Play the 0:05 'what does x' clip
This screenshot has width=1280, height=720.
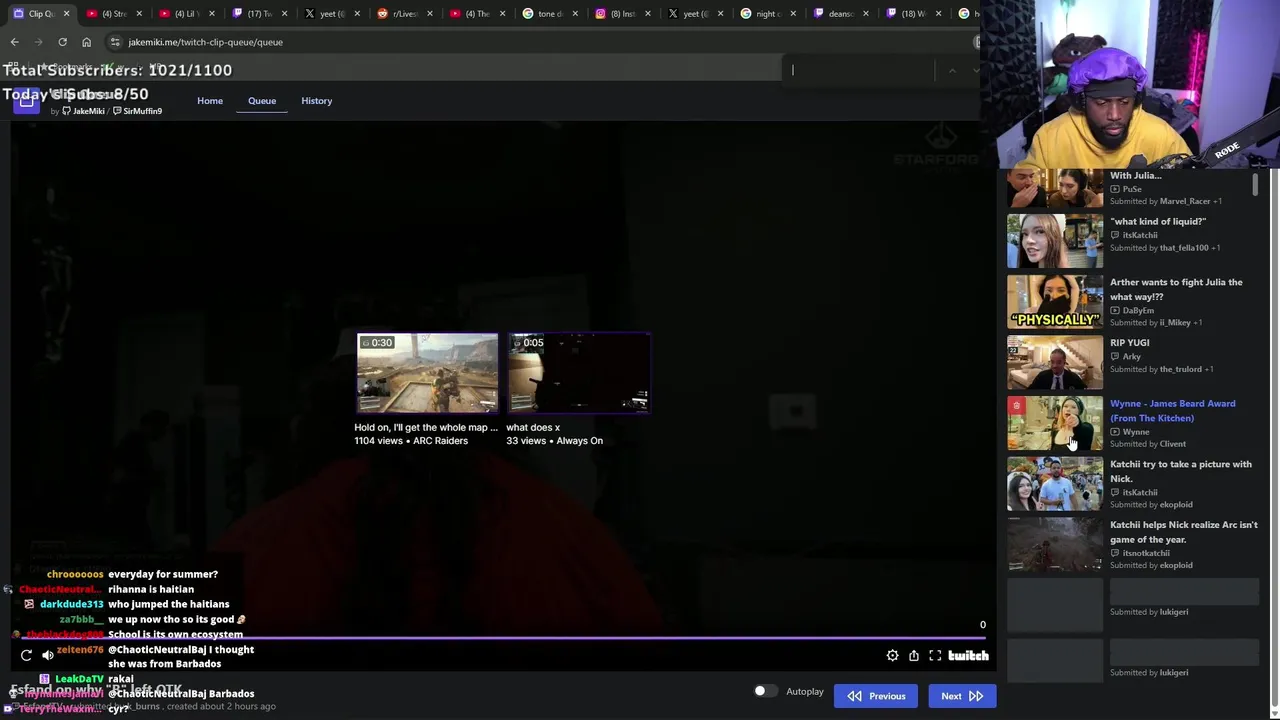click(x=579, y=373)
